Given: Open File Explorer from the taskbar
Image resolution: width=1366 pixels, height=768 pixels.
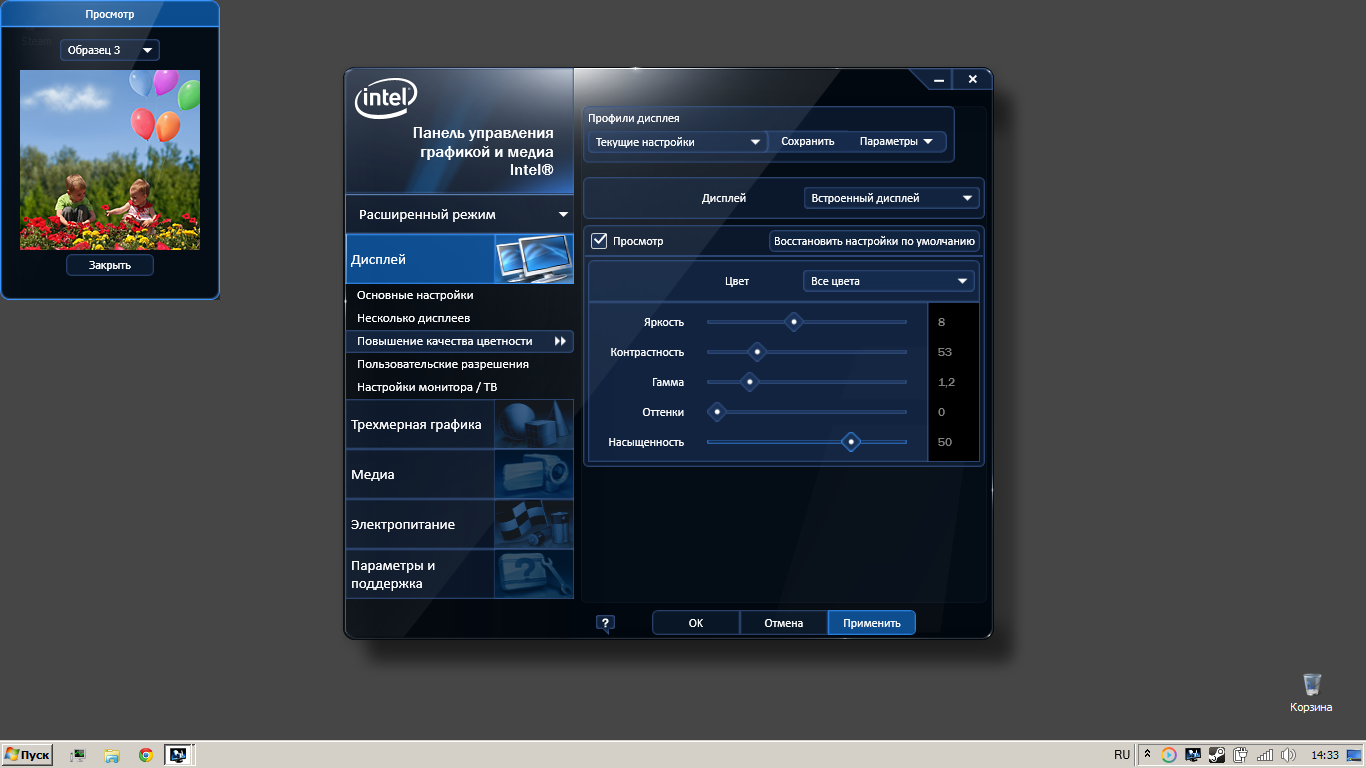Looking at the screenshot, I should tap(112, 755).
